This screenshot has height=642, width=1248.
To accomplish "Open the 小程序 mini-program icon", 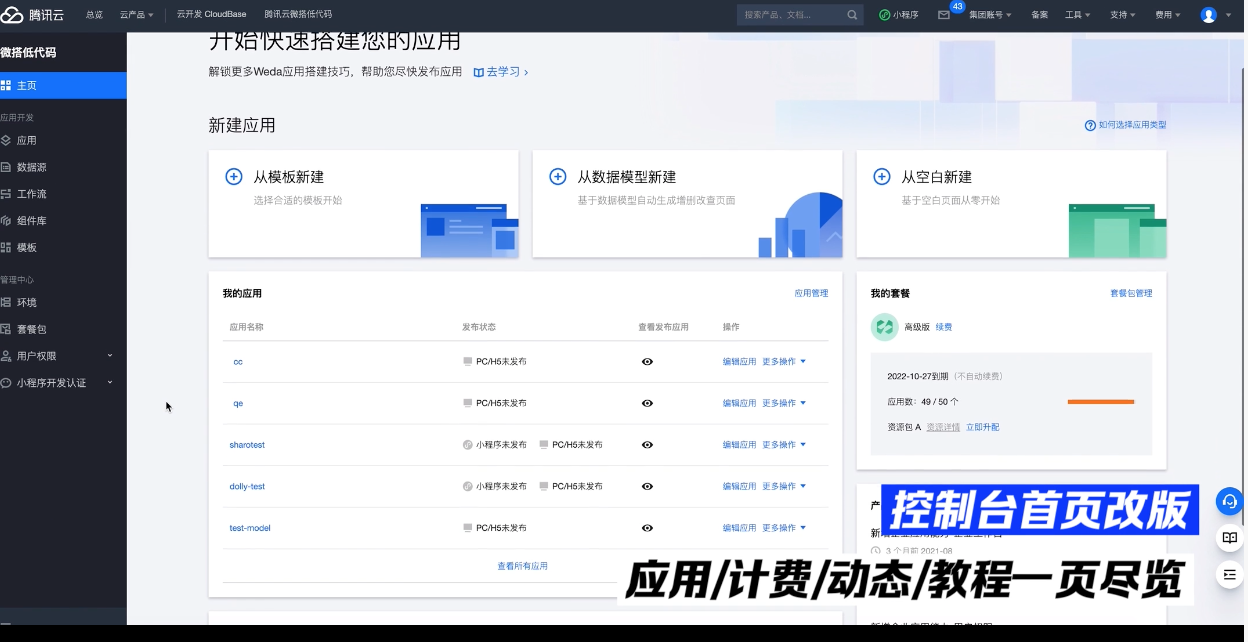I will 884,15.
